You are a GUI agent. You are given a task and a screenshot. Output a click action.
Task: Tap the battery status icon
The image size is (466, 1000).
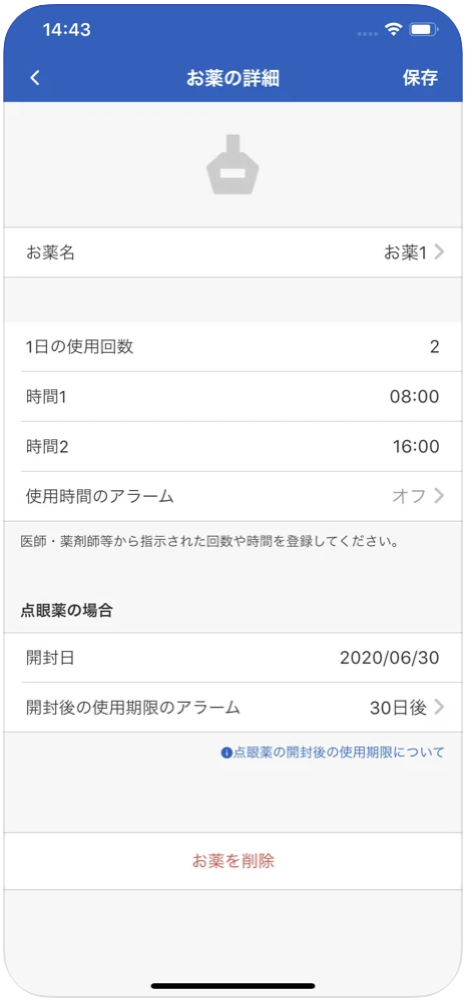coord(422,29)
